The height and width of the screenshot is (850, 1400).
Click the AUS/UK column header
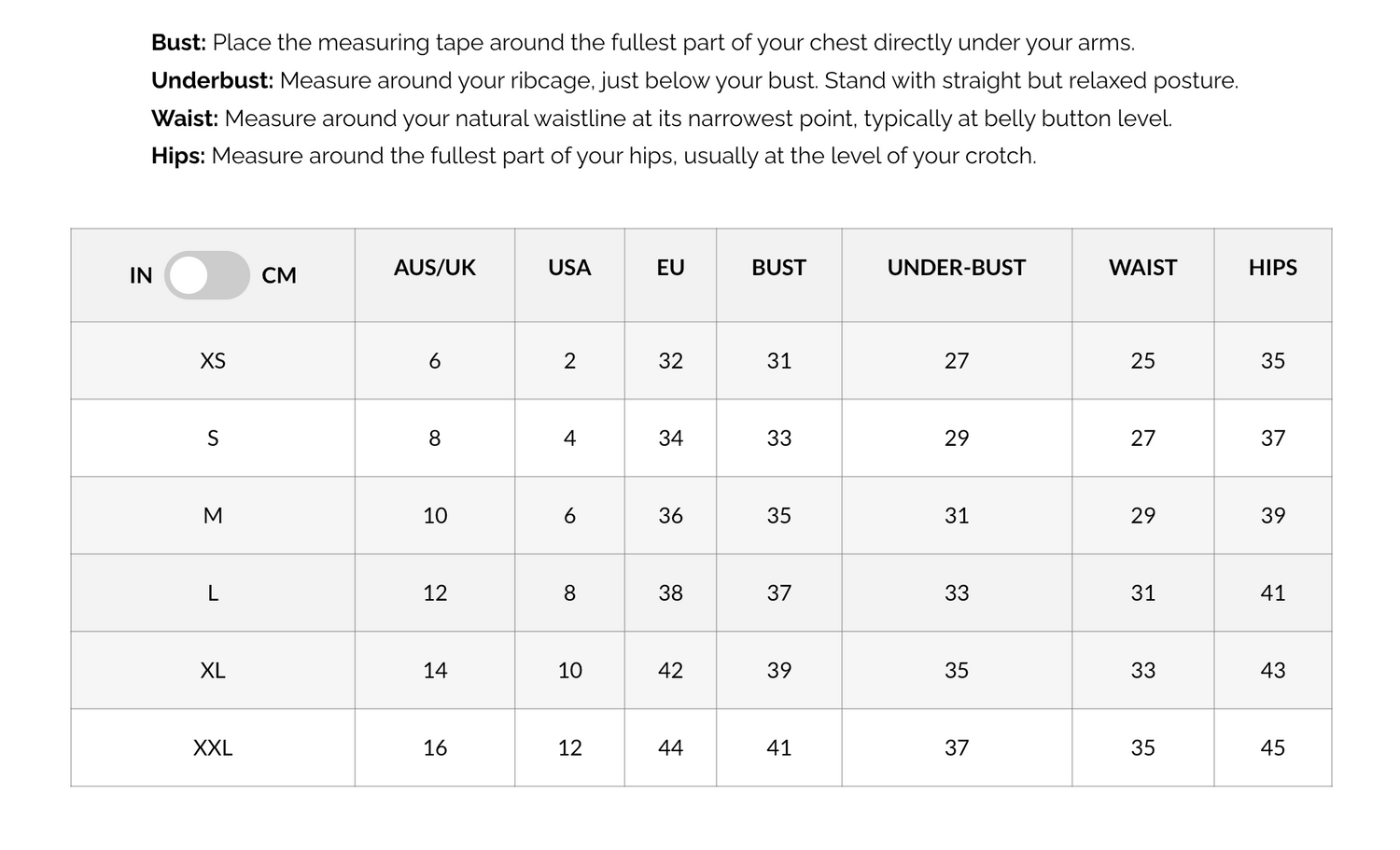[435, 268]
